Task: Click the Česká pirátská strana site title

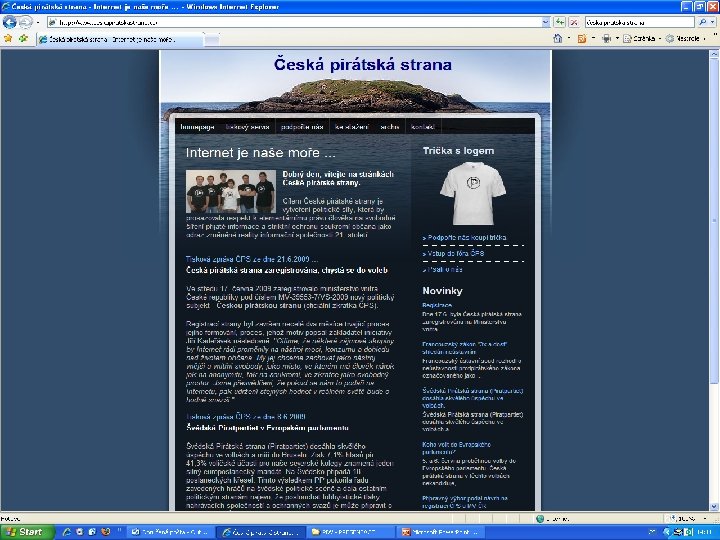Action: coord(363,64)
